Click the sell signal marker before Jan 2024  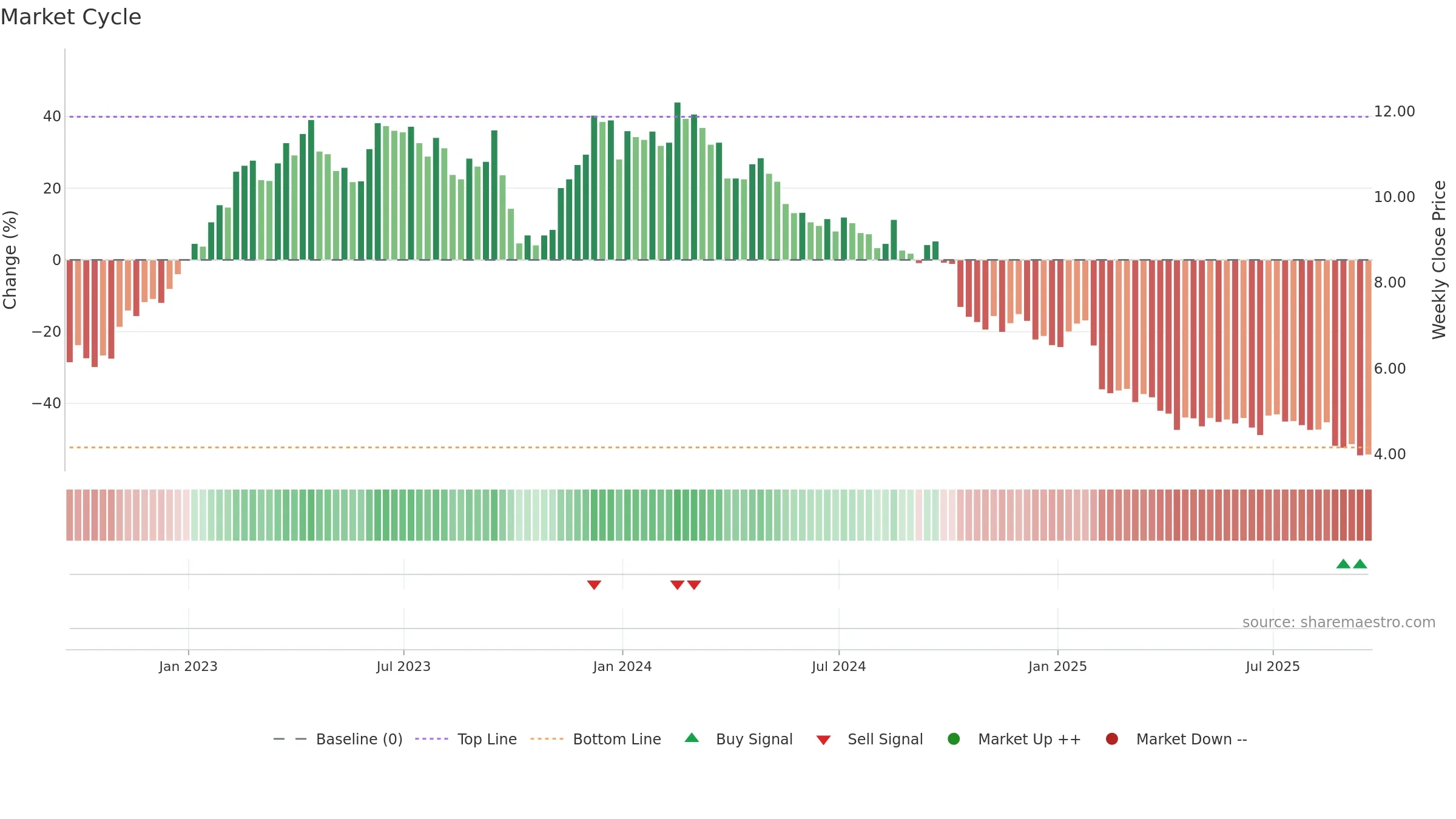594,585
